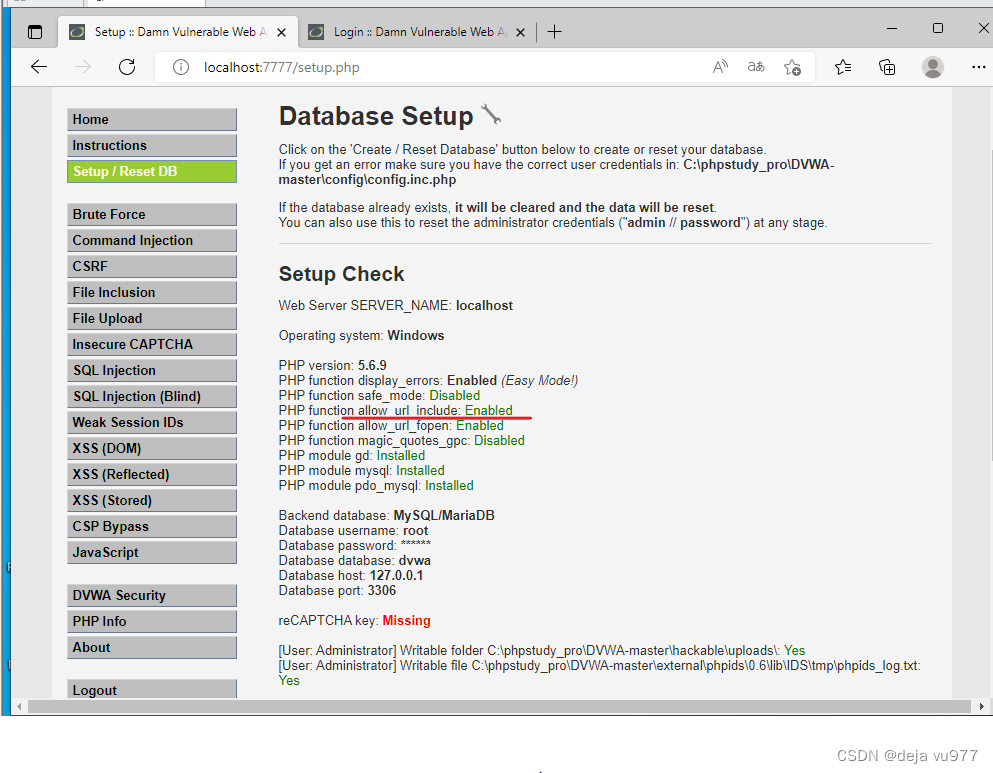
Task: Open the Read aloud icon
Action: click(x=720, y=66)
